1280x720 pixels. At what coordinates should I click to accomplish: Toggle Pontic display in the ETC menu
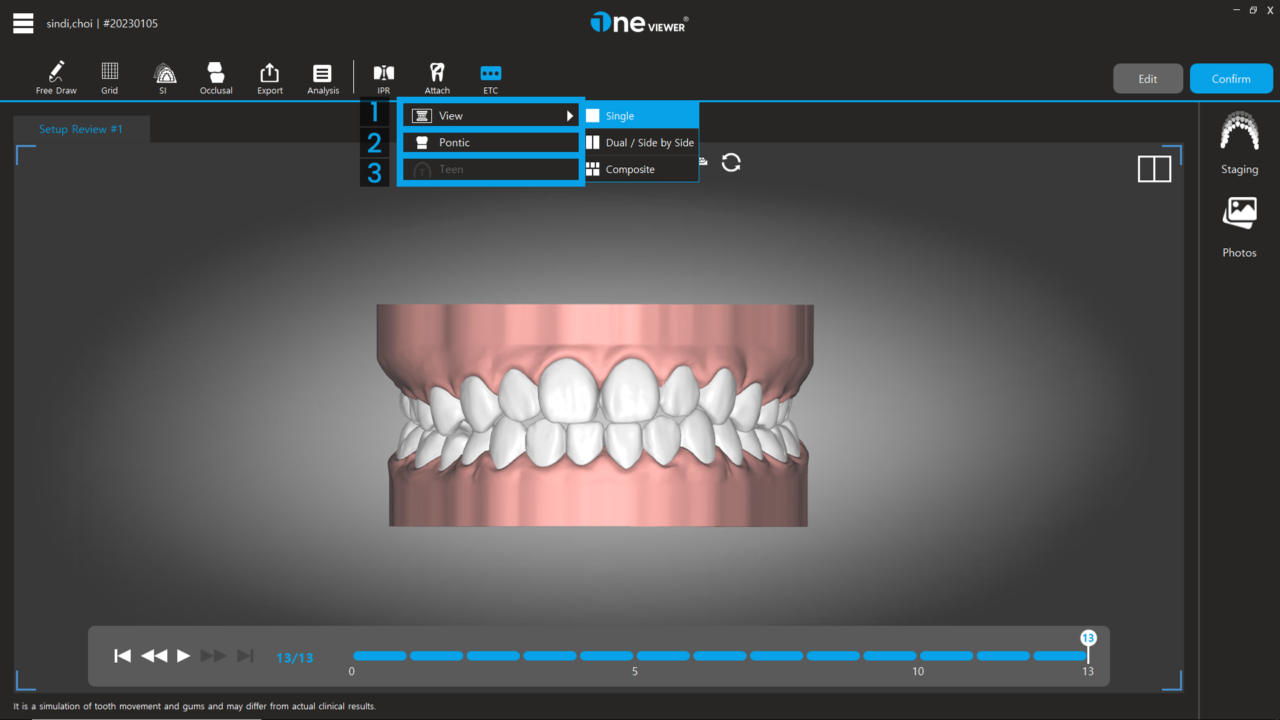coord(490,141)
